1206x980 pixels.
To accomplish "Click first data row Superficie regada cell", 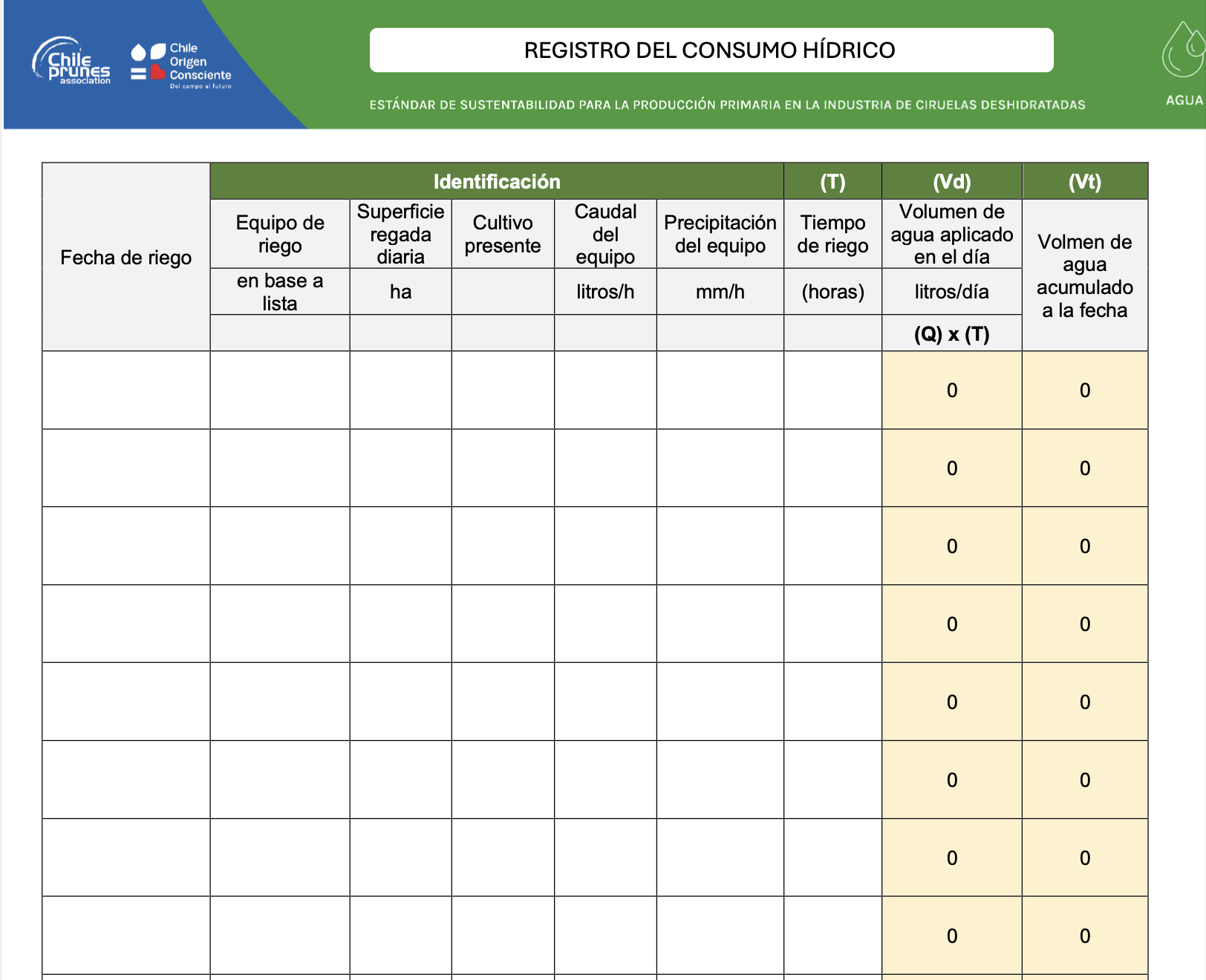I will [x=401, y=390].
